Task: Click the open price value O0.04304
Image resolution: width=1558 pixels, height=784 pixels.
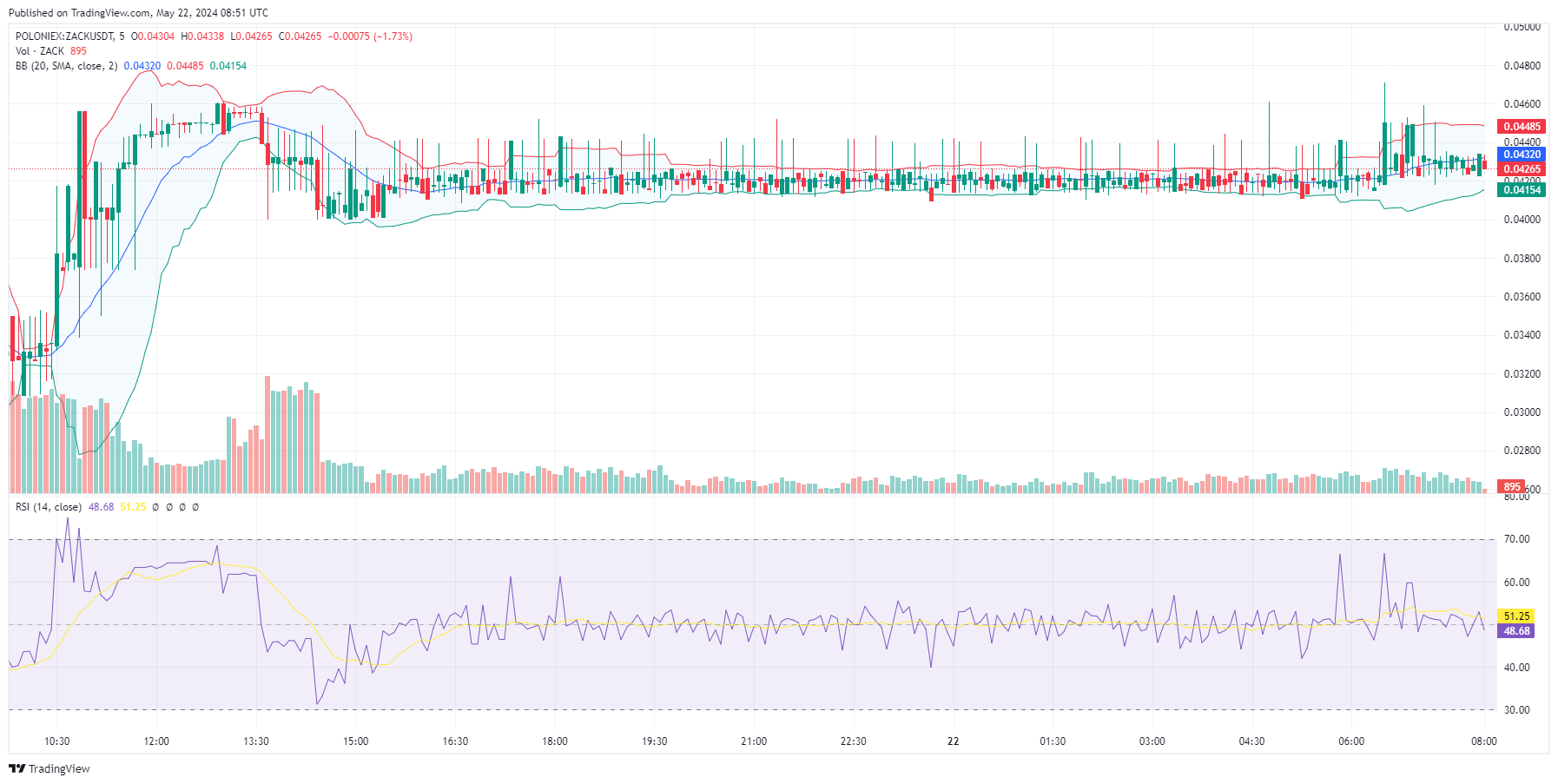Action: point(153,36)
